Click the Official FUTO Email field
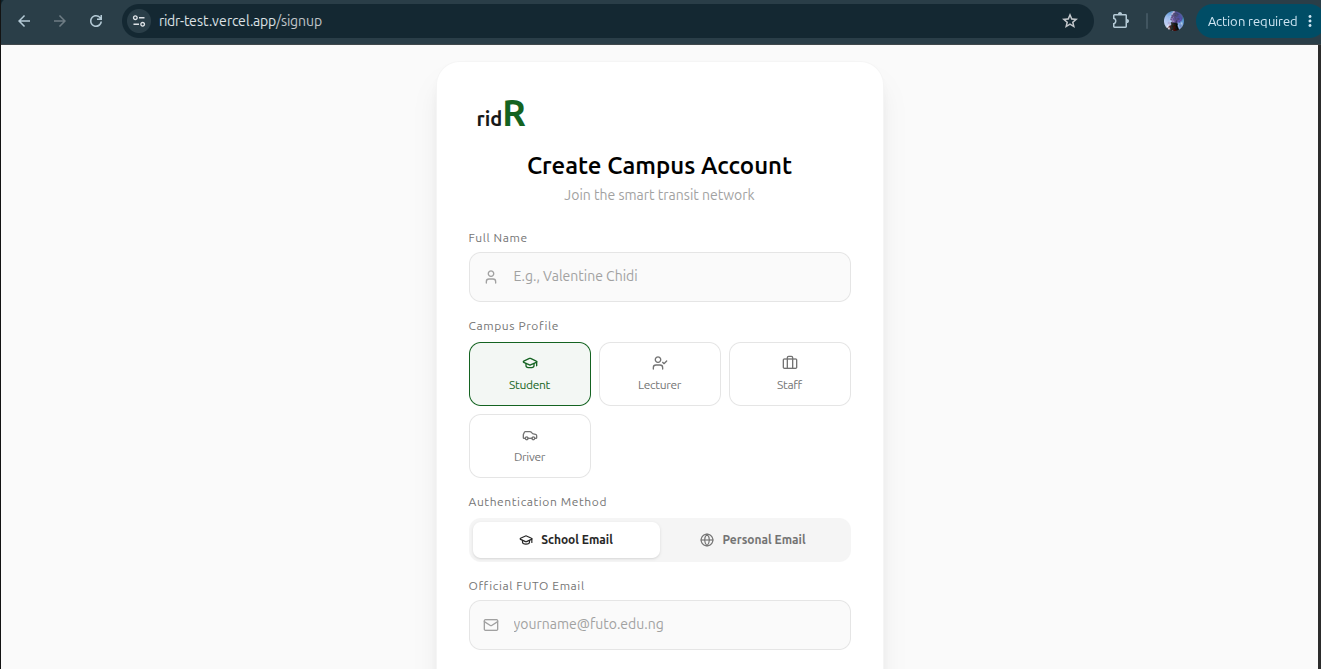Screen dimensions: 1321x669 tap(660, 625)
